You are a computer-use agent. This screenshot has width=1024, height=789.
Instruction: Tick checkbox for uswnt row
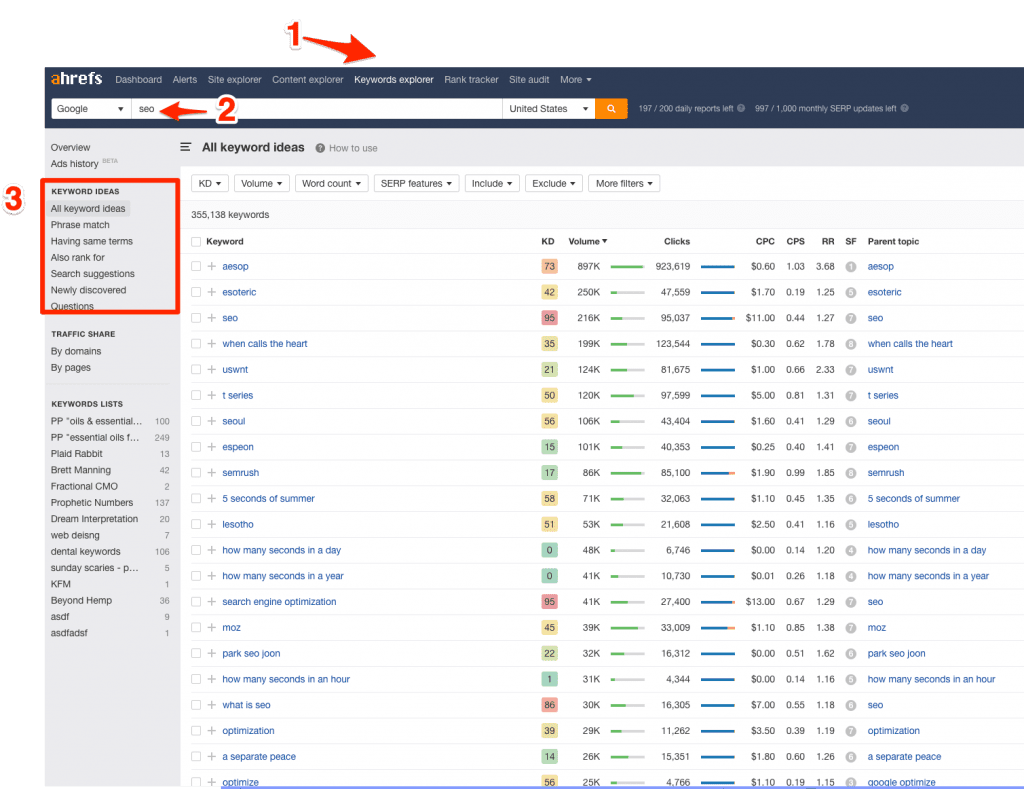pos(196,370)
